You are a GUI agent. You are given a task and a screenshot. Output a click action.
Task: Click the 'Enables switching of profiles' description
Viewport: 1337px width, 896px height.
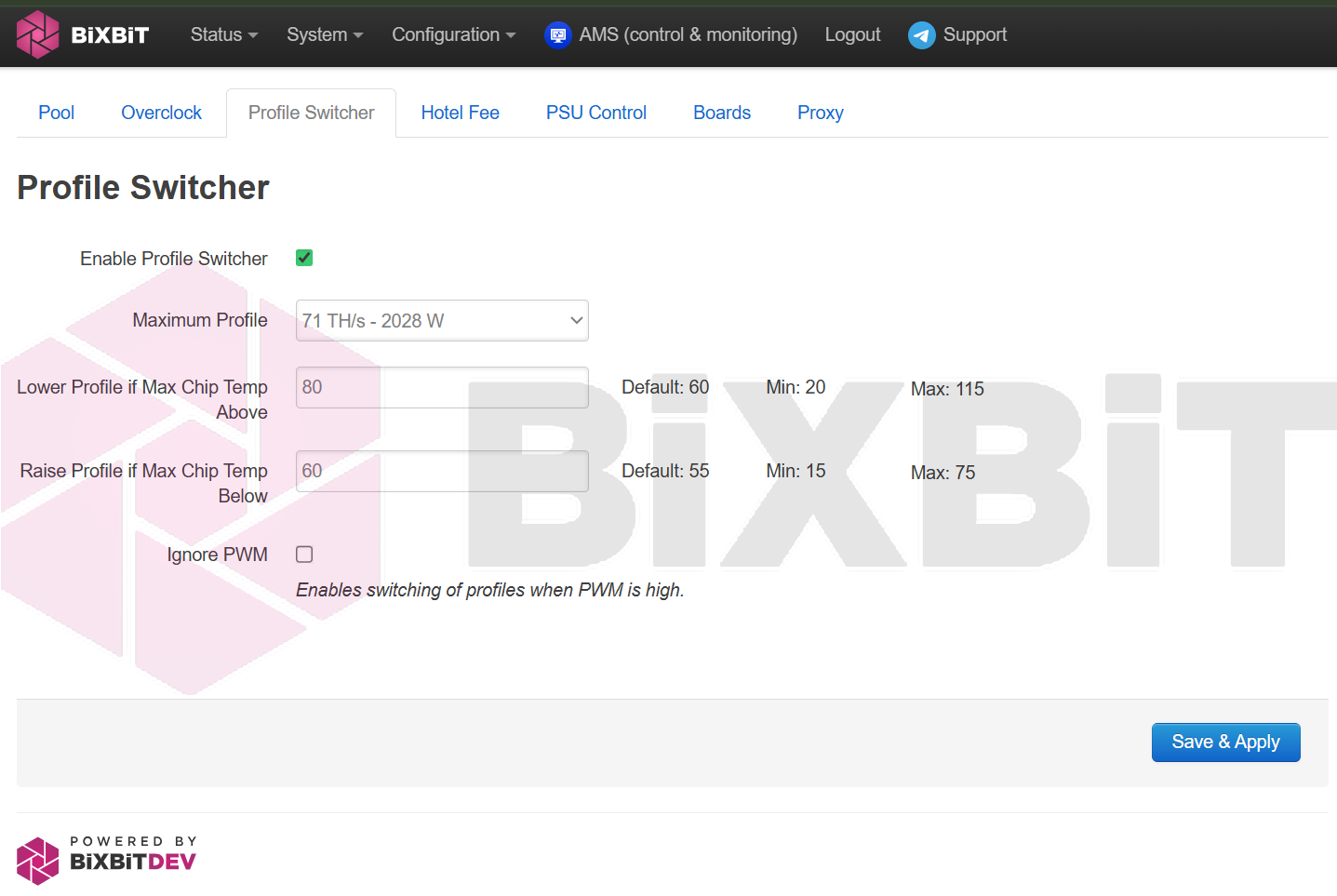point(490,590)
